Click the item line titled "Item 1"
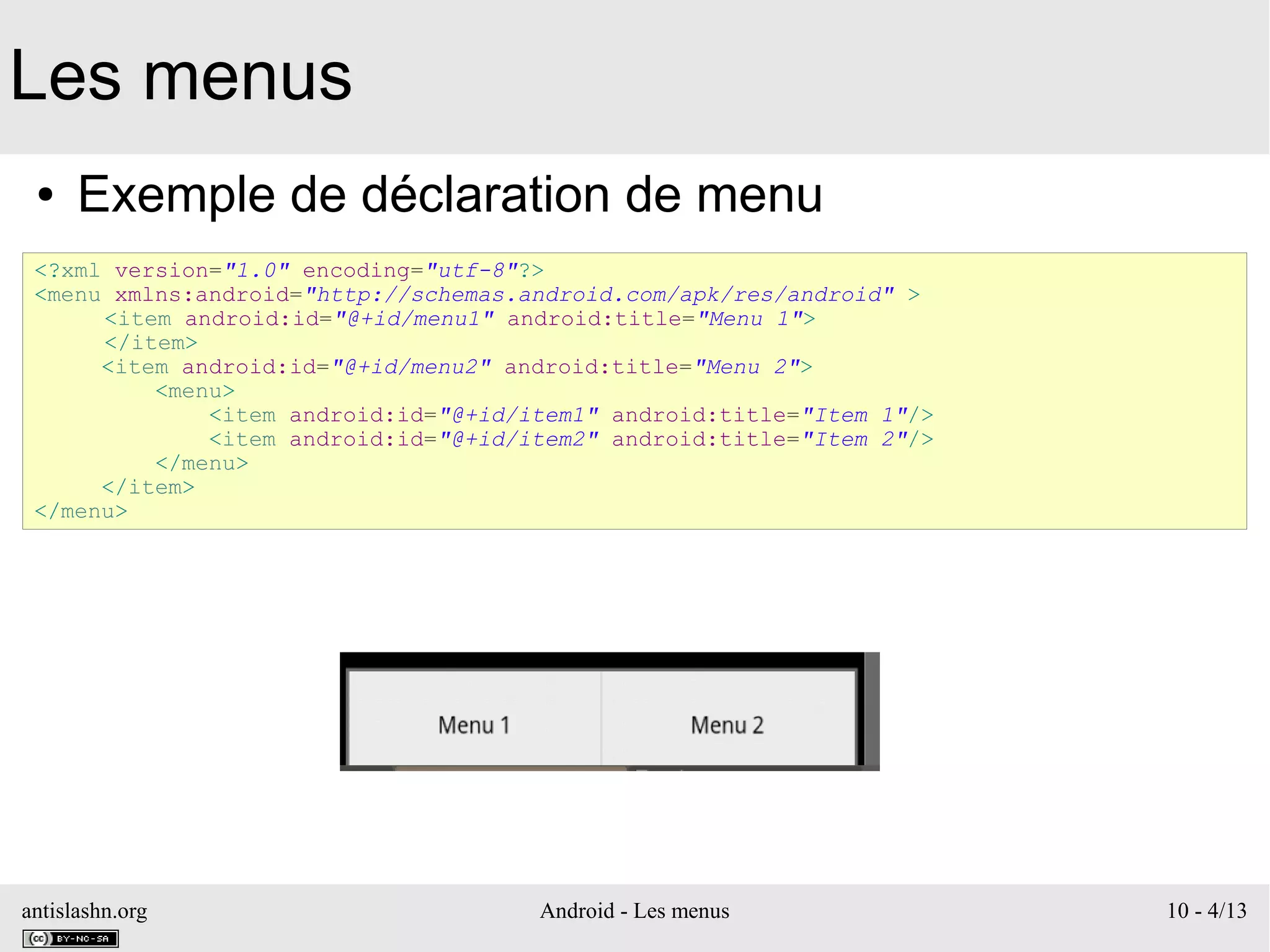This screenshot has width=1270, height=952. [x=571, y=415]
